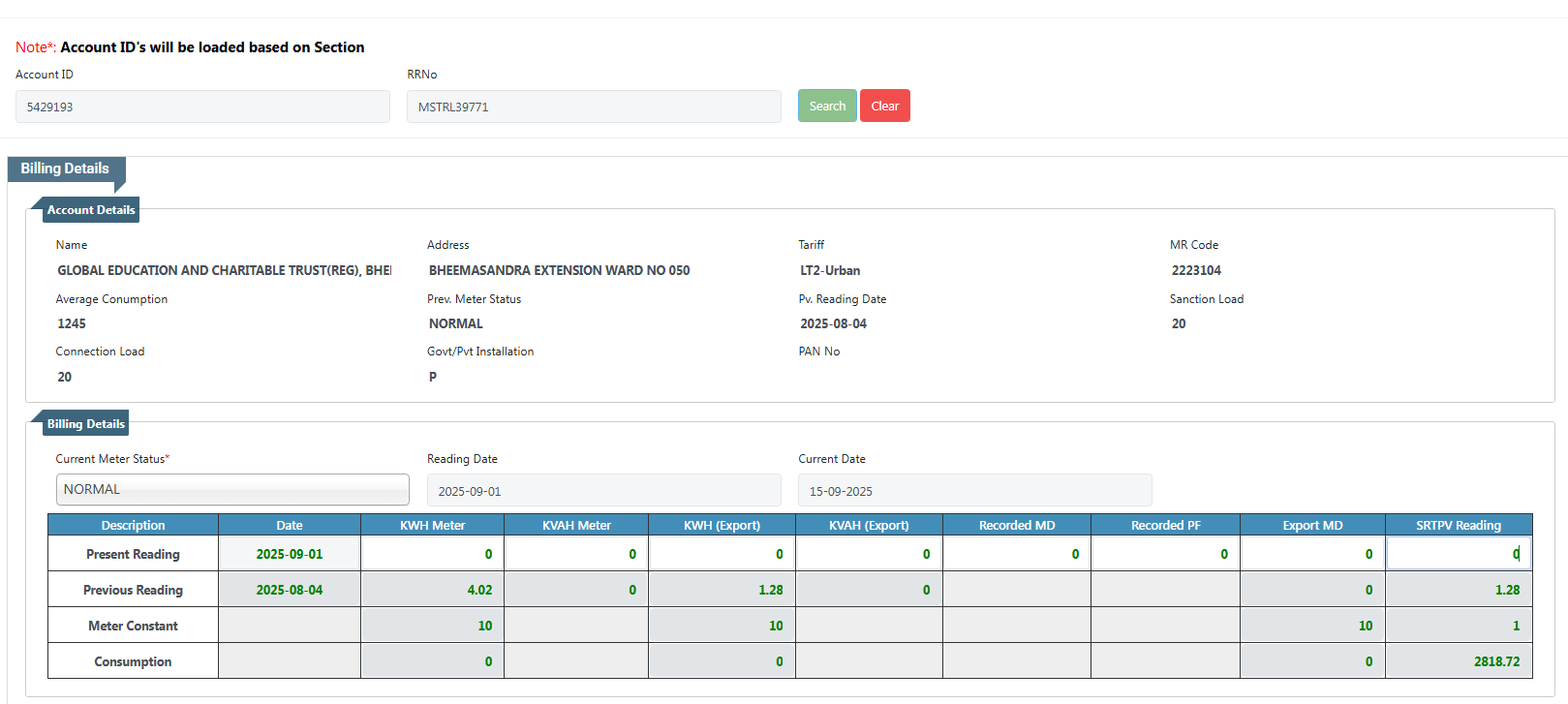Click the Account Details section label
The image size is (1568, 704).
[91, 210]
